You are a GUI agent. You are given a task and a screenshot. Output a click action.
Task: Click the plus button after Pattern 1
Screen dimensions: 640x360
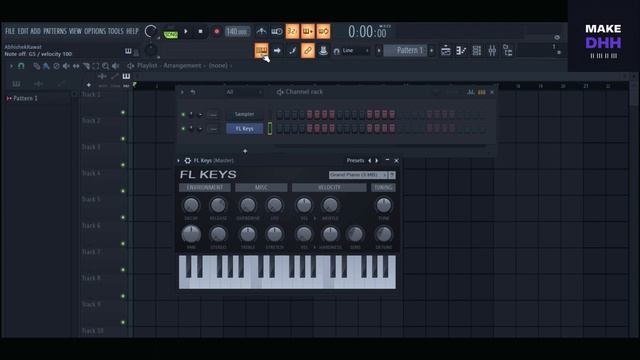431,51
